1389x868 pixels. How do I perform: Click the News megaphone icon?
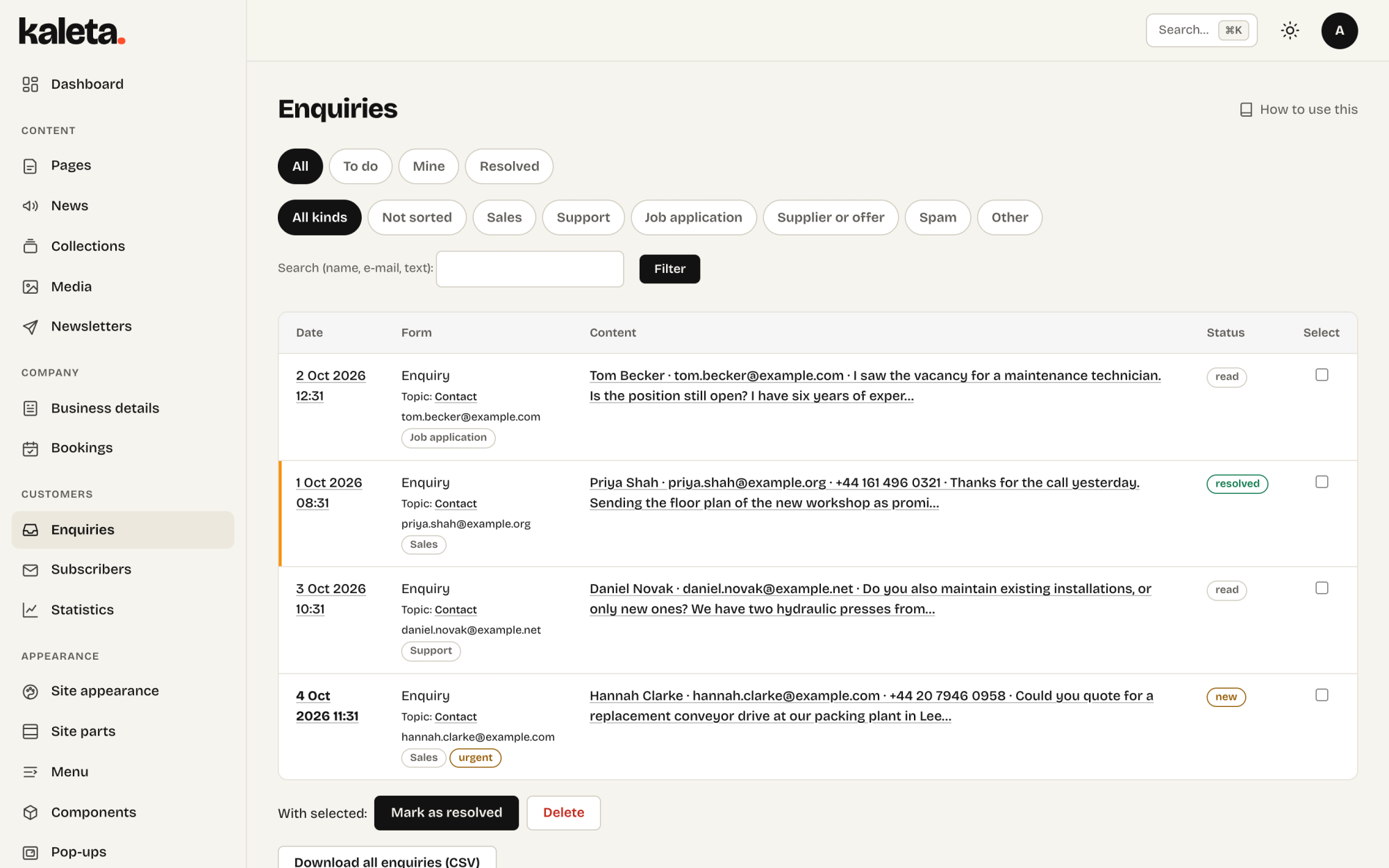pos(30,206)
